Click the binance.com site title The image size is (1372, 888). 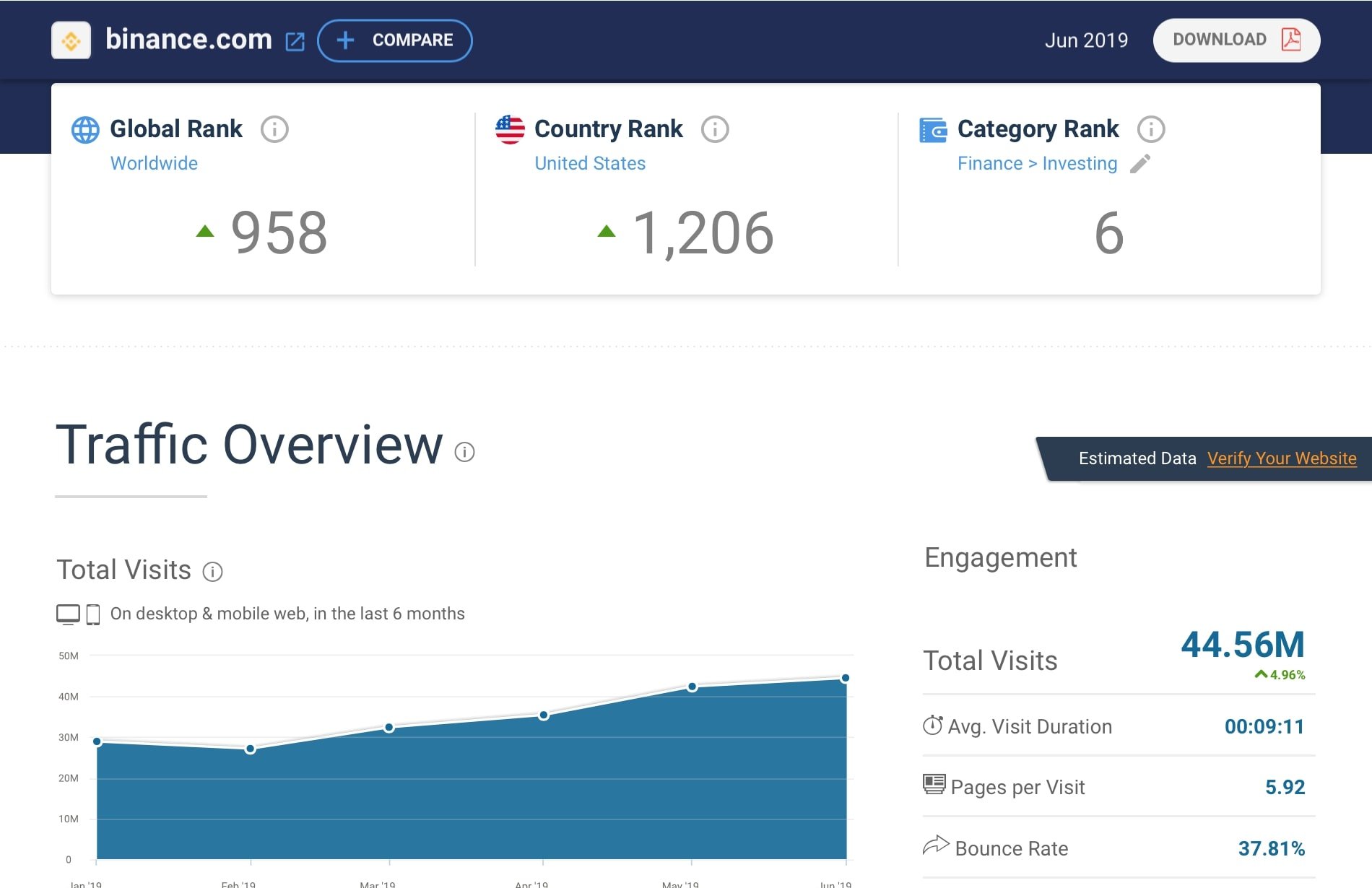coord(188,39)
